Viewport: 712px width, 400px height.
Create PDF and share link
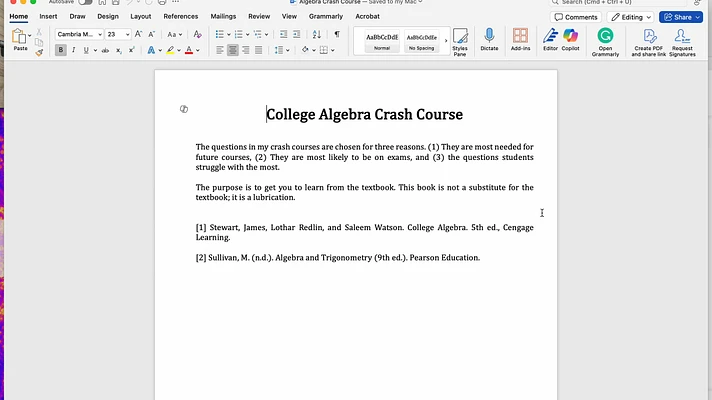point(648,42)
